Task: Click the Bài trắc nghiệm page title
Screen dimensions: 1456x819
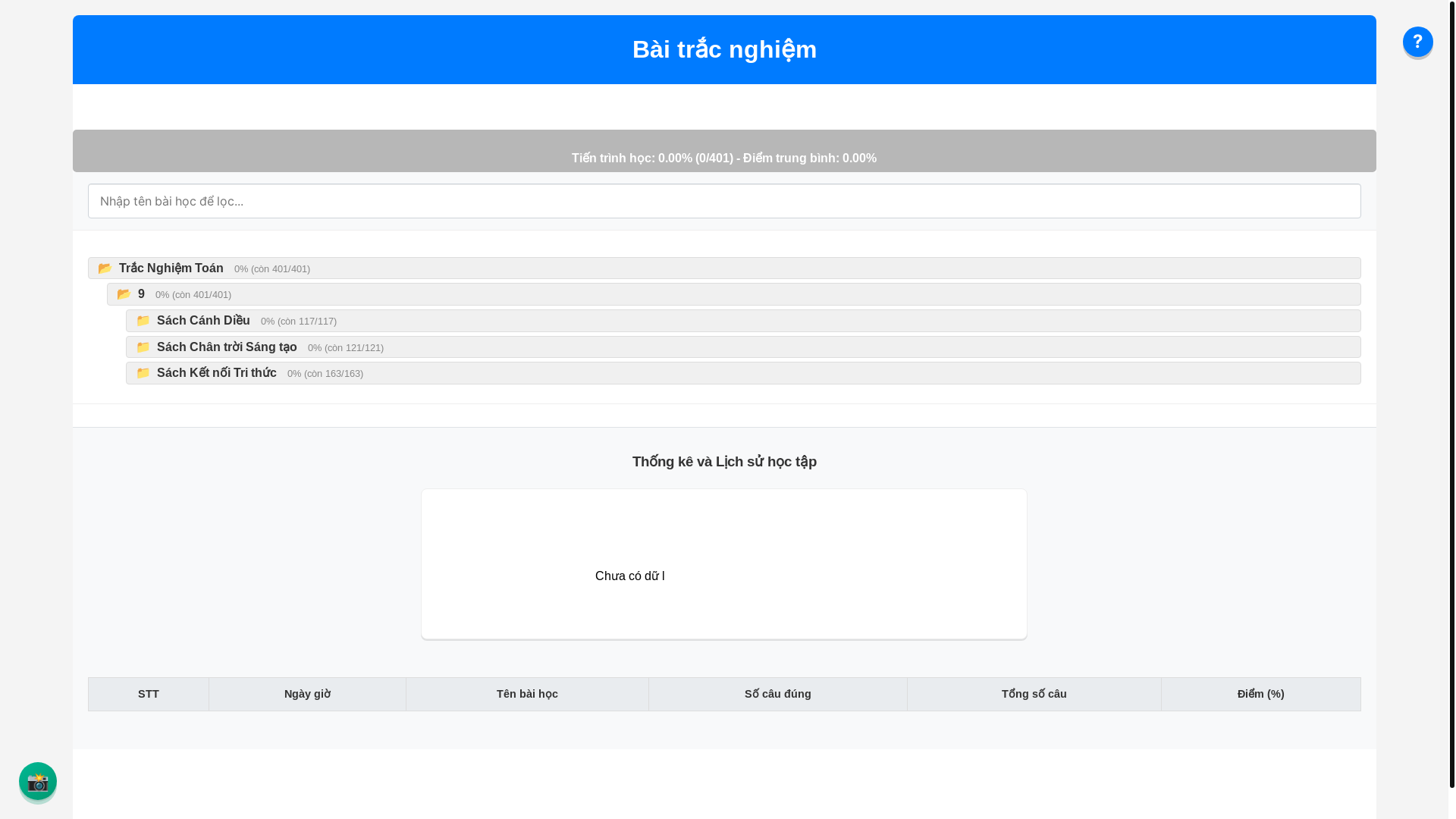Action: pyautogui.click(x=724, y=49)
